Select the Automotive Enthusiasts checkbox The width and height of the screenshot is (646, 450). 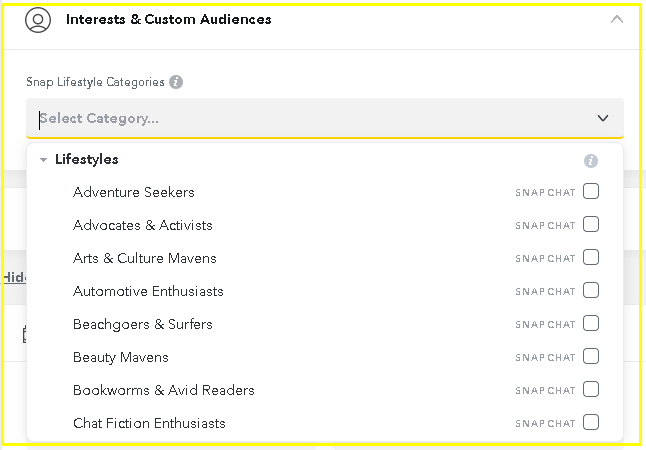(591, 291)
